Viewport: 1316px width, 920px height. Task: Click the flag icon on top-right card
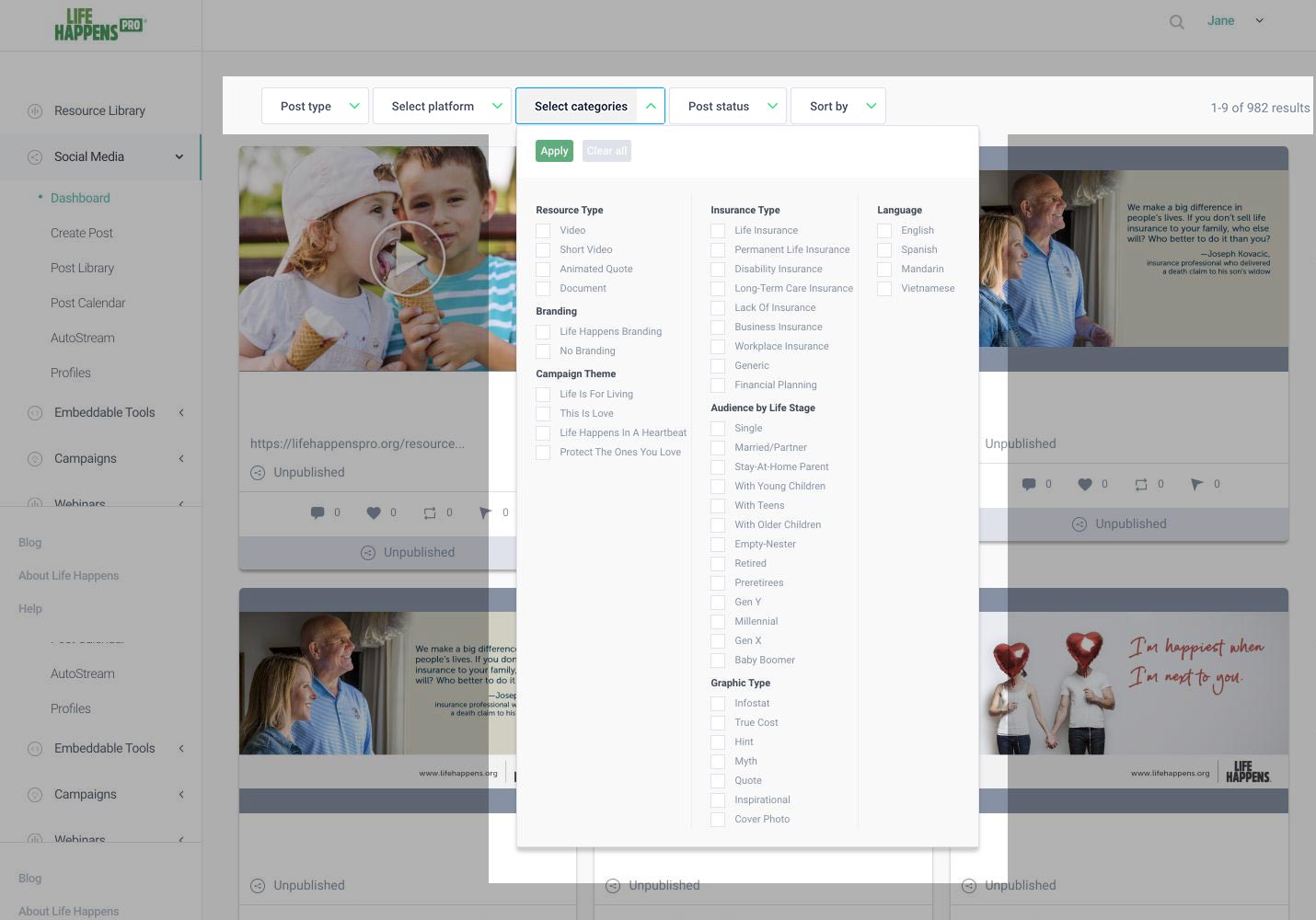click(1196, 484)
